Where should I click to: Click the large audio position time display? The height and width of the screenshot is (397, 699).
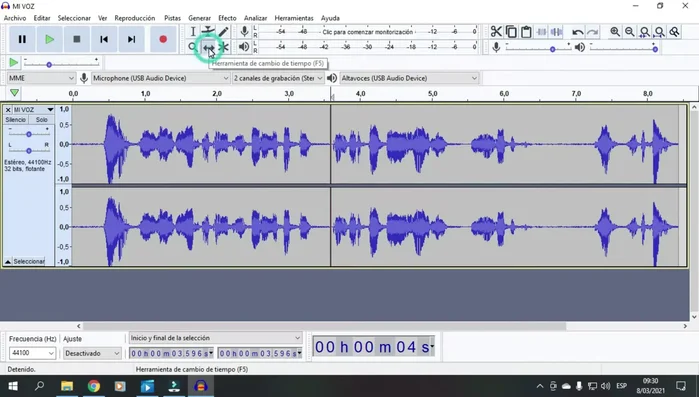pyautogui.click(x=374, y=347)
